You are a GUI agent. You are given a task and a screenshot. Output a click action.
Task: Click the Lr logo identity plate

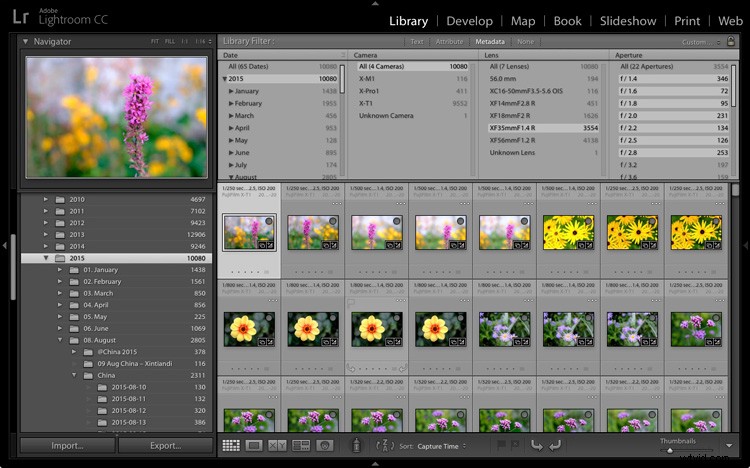point(21,17)
